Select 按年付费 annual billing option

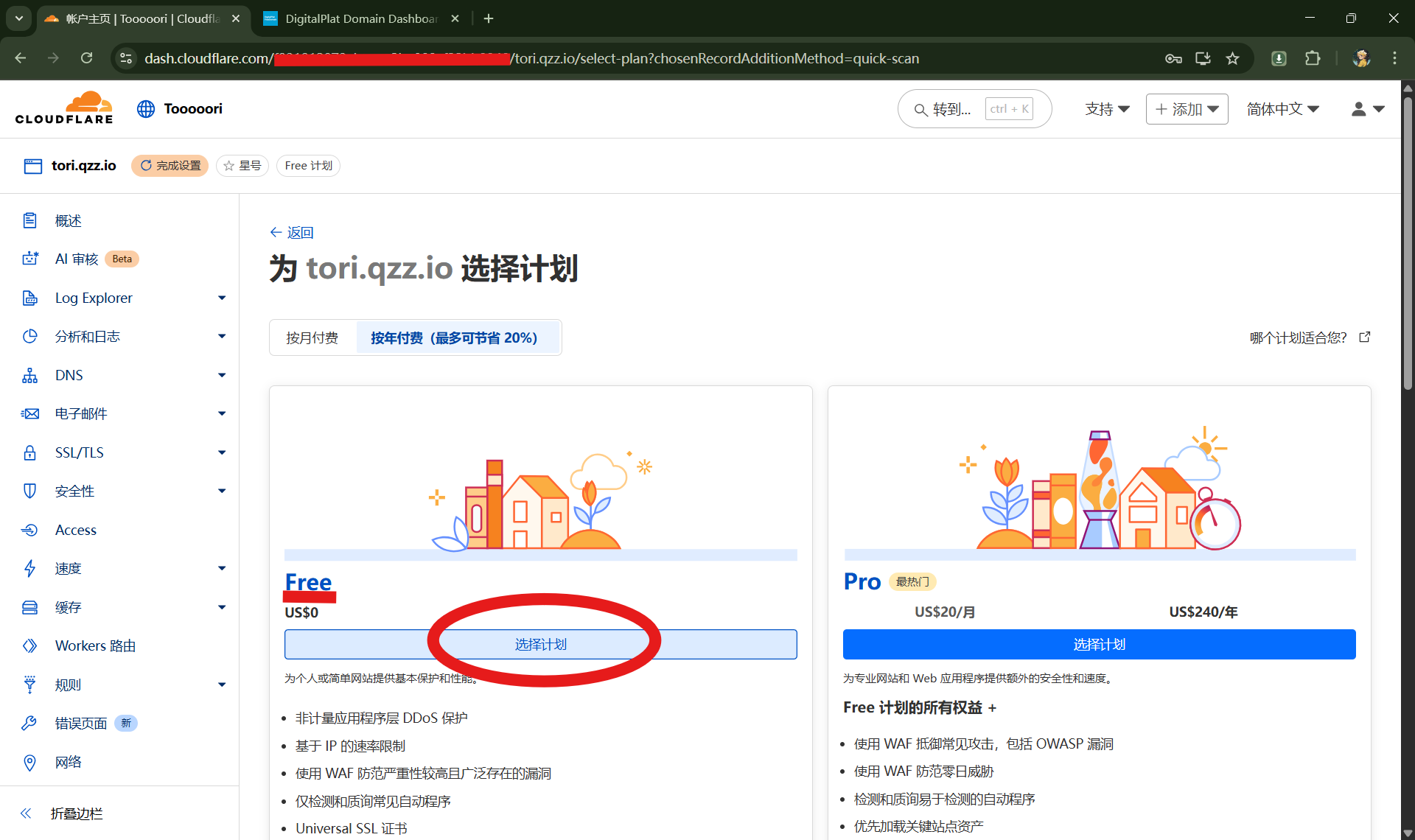point(454,337)
